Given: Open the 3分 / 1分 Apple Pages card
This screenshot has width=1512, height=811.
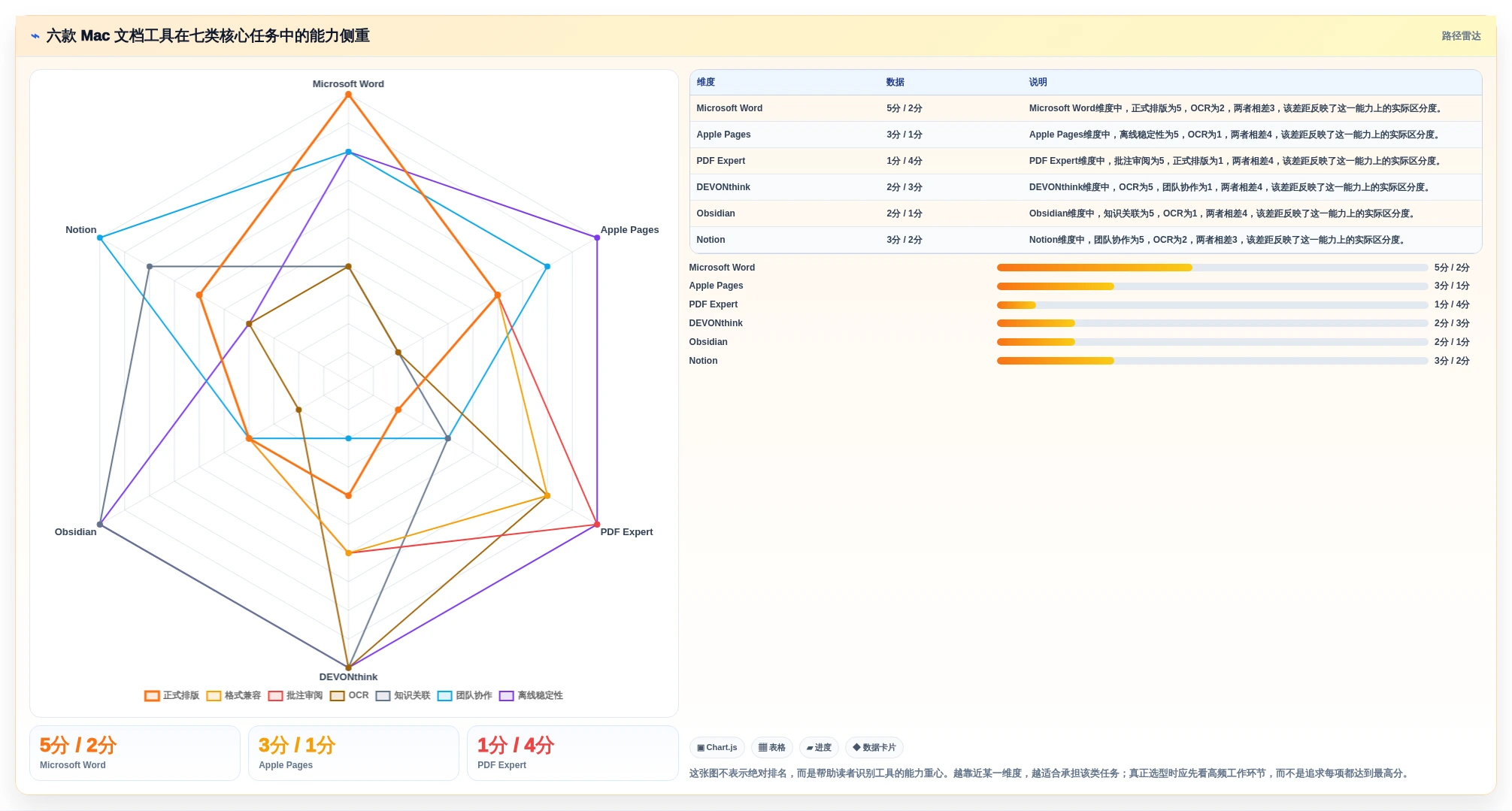Looking at the screenshot, I should click(353, 753).
